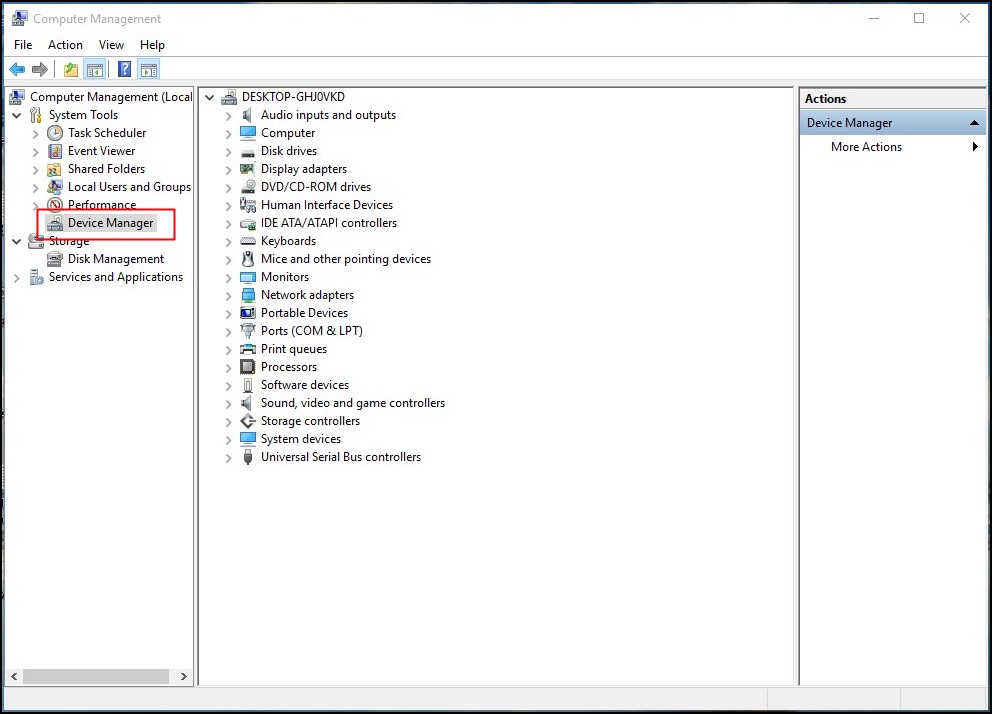Click the Up one level folder icon
992x714 pixels.
coord(71,70)
